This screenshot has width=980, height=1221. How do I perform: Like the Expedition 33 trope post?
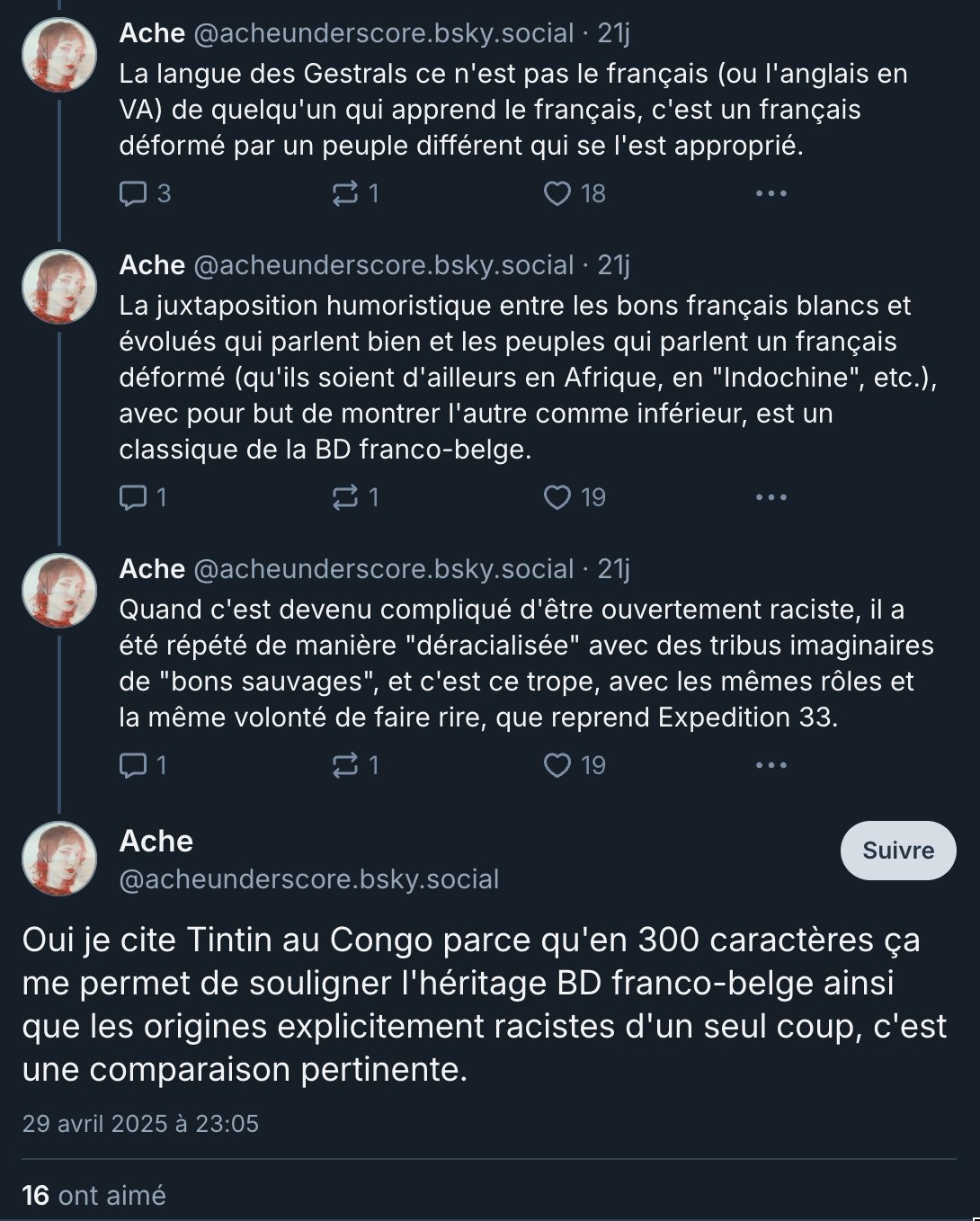(x=557, y=765)
